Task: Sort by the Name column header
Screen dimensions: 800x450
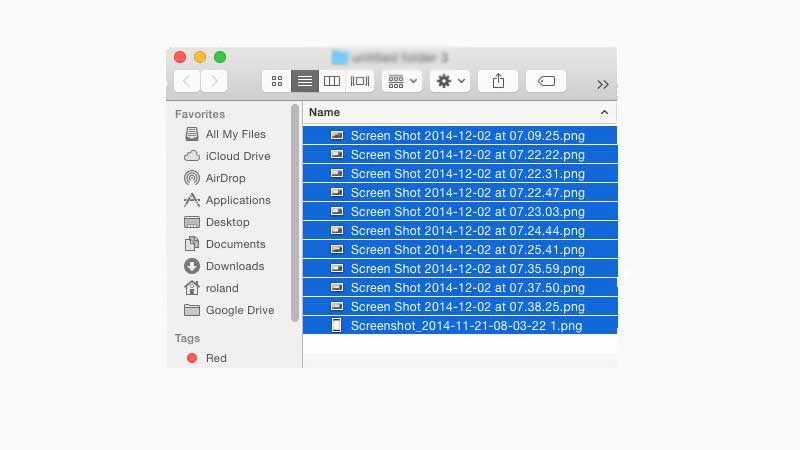Action: click(459, 112)
